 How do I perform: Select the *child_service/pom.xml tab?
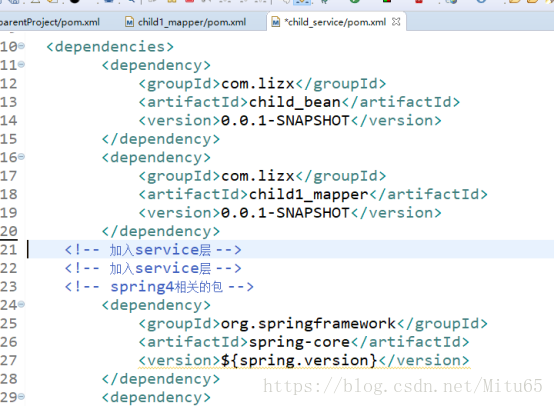coord(335,22)
